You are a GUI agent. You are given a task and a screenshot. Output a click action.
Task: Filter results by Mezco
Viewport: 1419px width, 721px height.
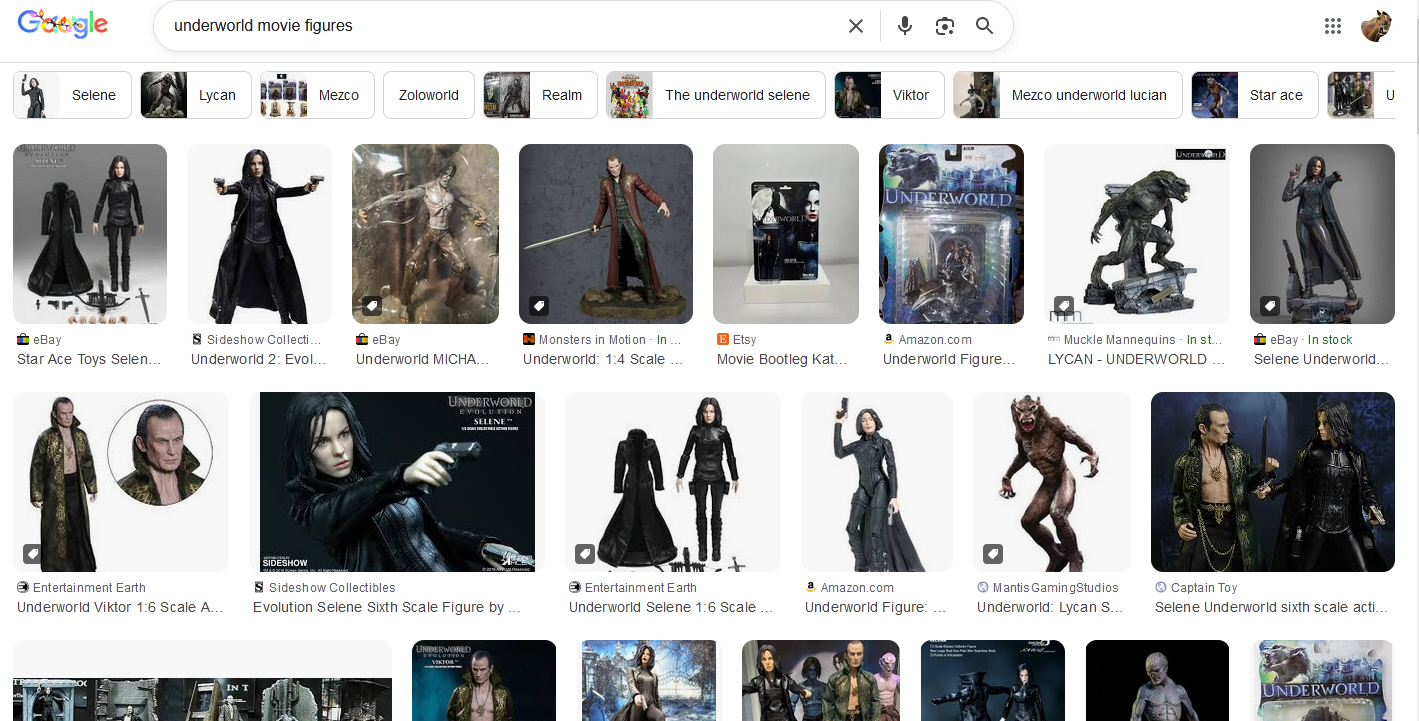(317, 95)
